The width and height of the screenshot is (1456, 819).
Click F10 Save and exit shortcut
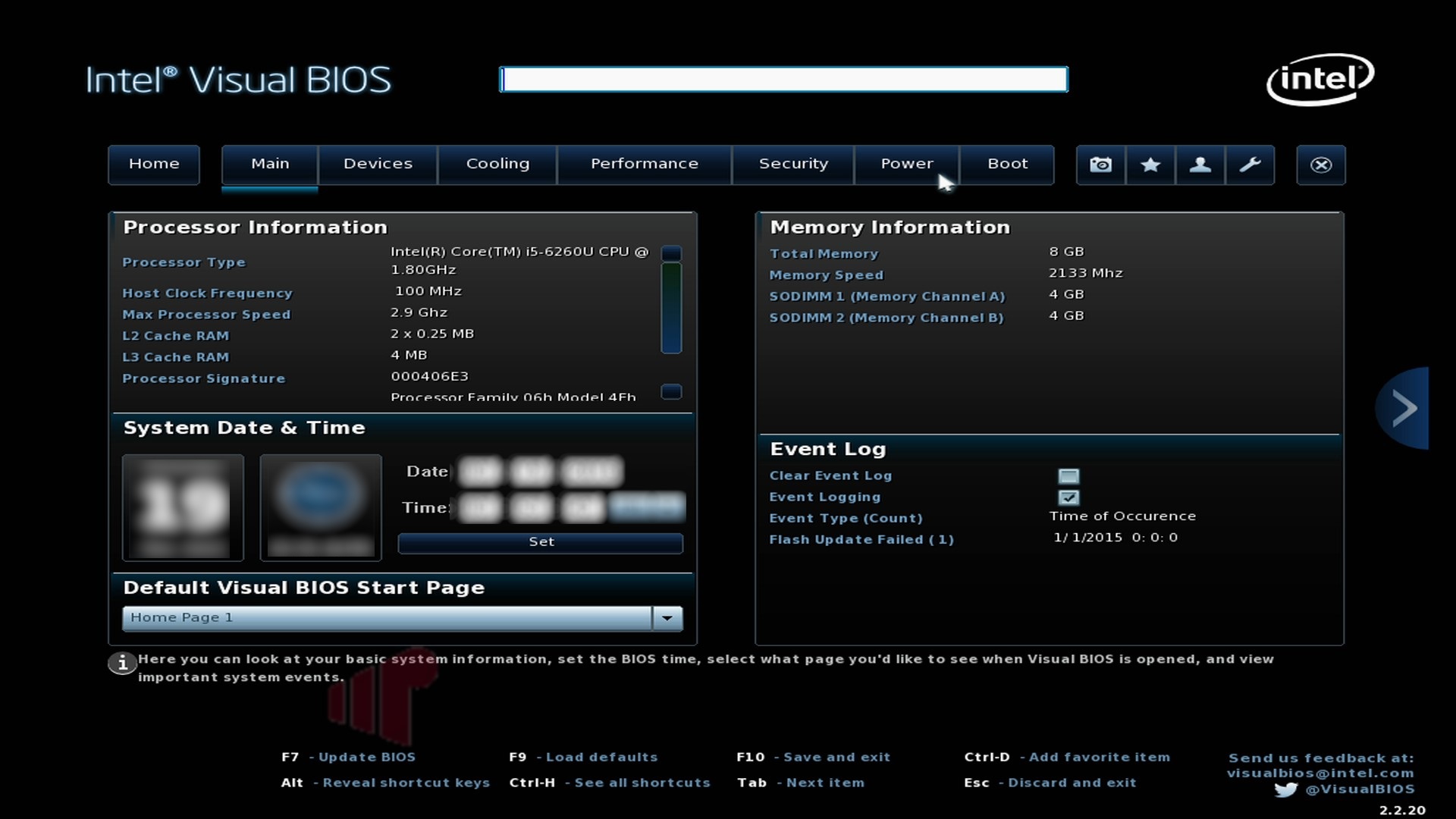point(813,758)
